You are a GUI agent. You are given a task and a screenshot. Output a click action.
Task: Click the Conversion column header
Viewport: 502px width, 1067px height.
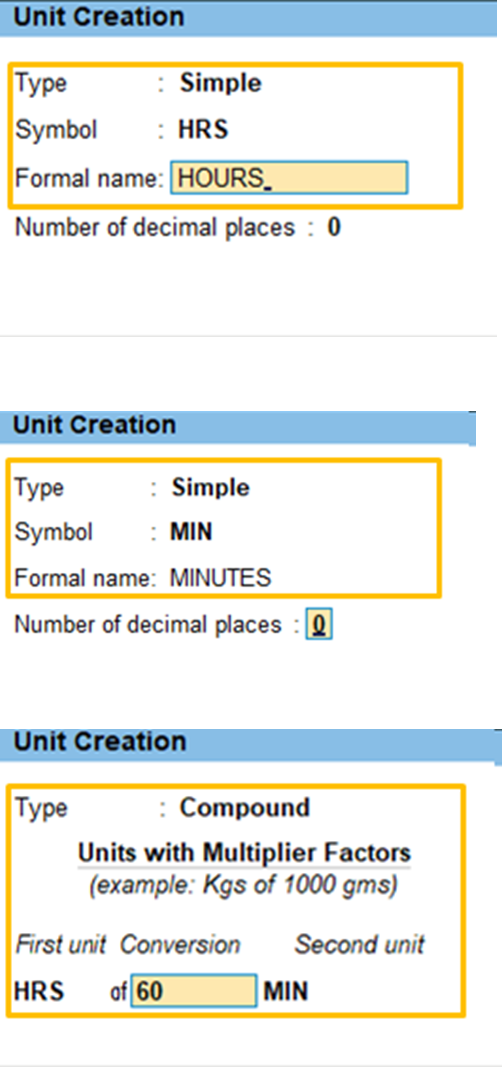180,945
